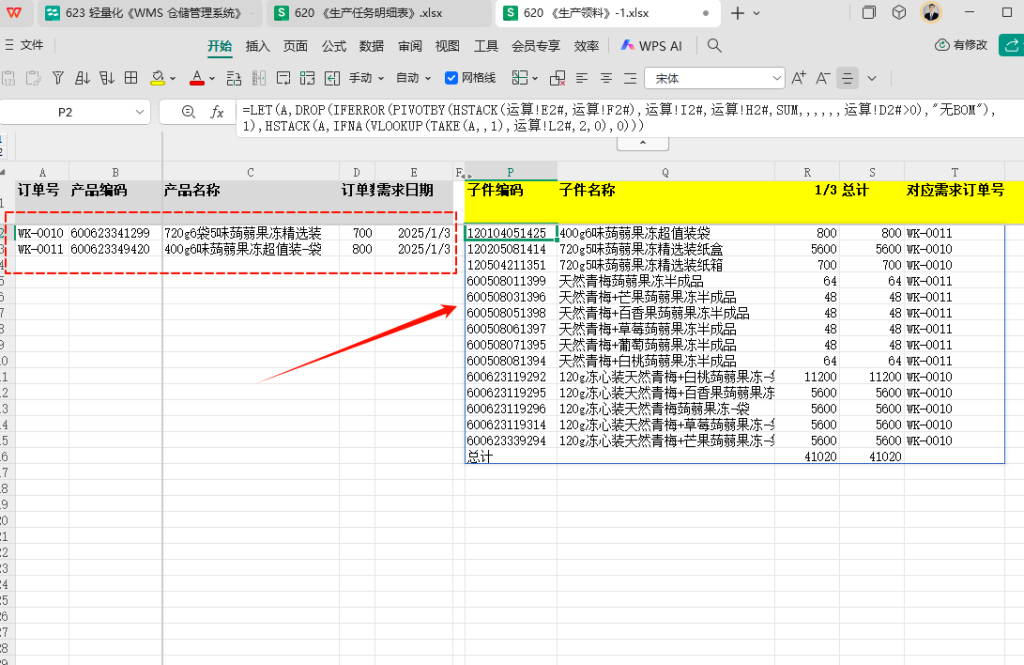Screen dimensions: 1024x665
Task: Open the 文件 menu
Action: (x=24, y=45)
